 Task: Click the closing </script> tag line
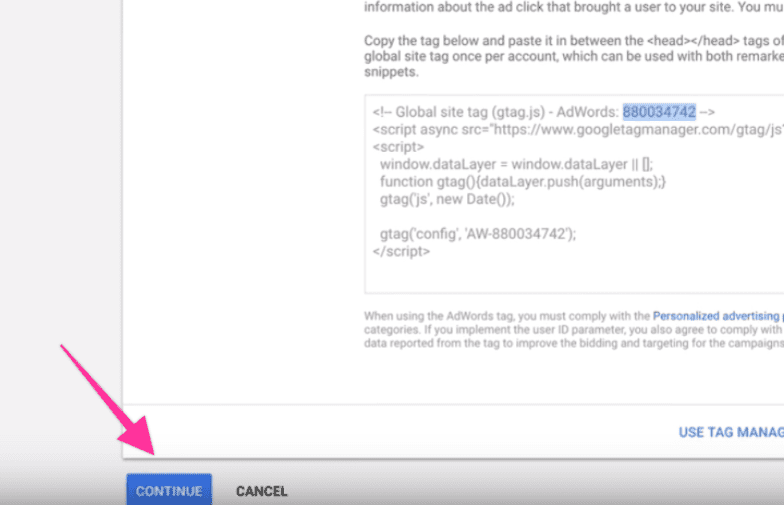[x=401, y=252]
